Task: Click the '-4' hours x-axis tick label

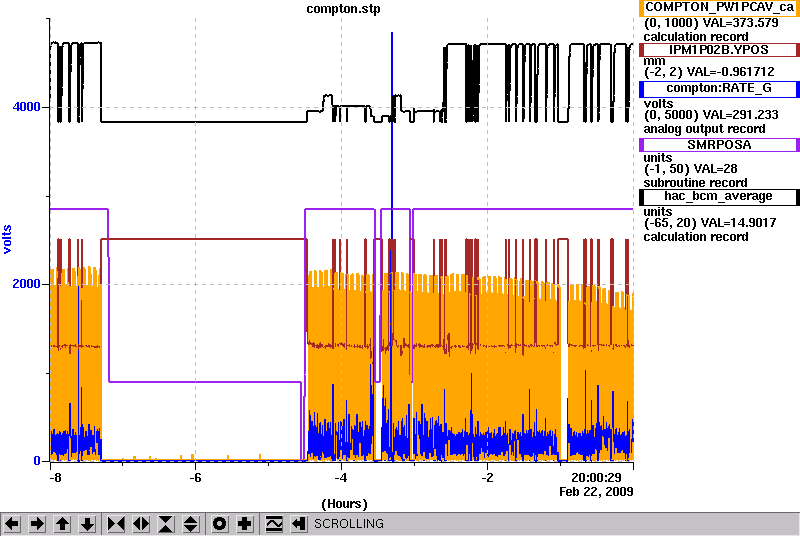Action: [341, 478]
